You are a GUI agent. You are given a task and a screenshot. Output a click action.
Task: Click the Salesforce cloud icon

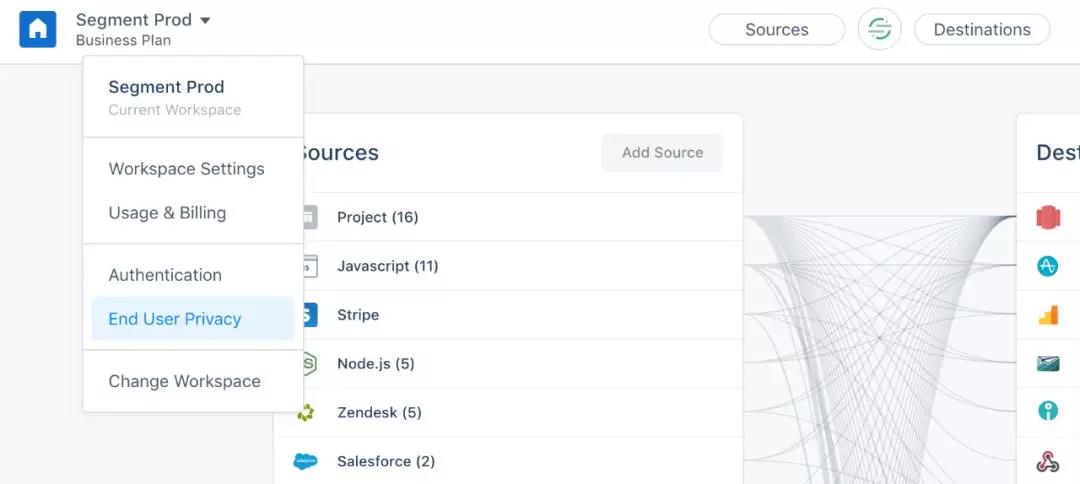(305, 461)
